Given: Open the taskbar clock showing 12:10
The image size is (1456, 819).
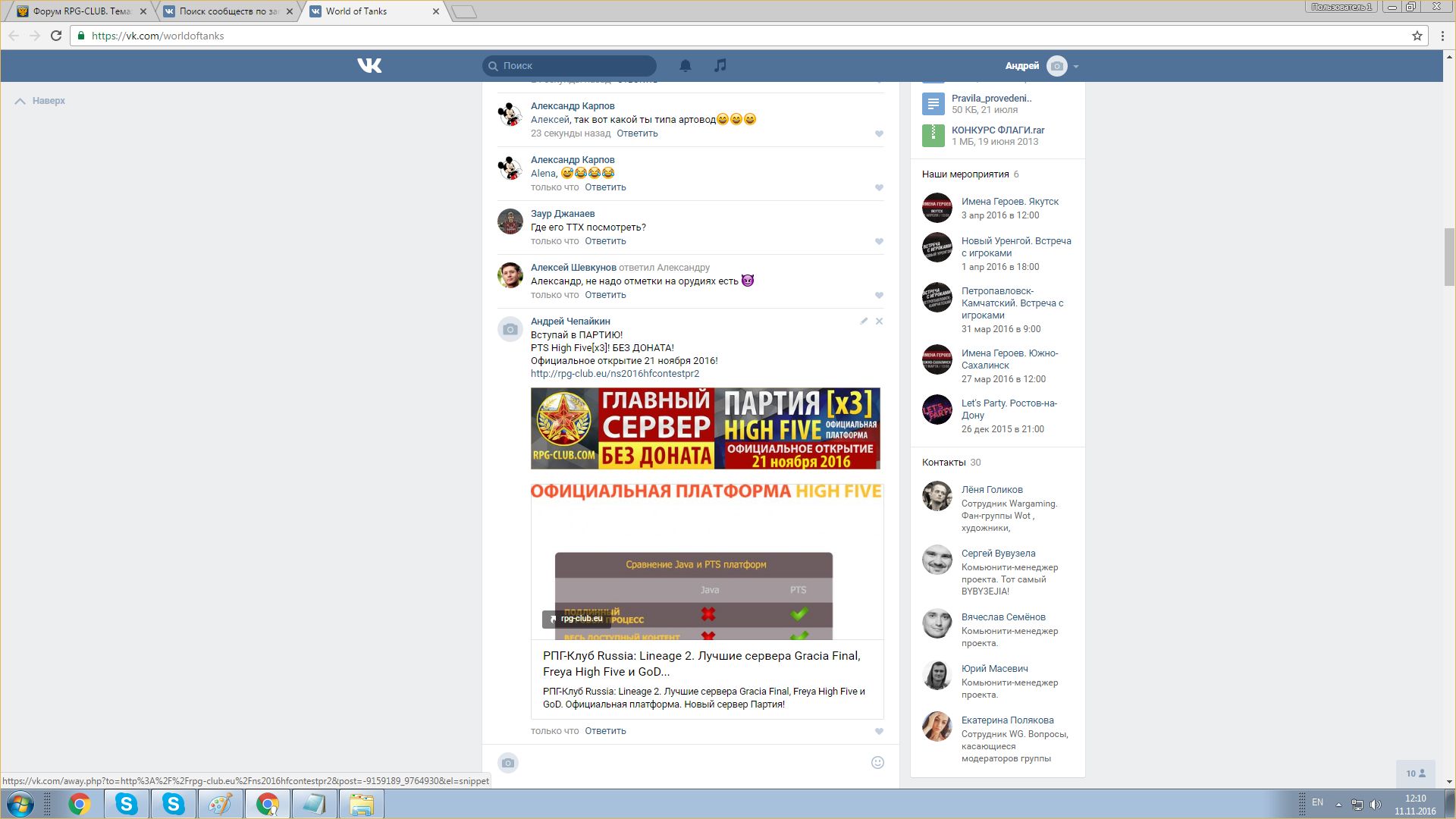Looking at the screenshot, I should coord(1415,805).
